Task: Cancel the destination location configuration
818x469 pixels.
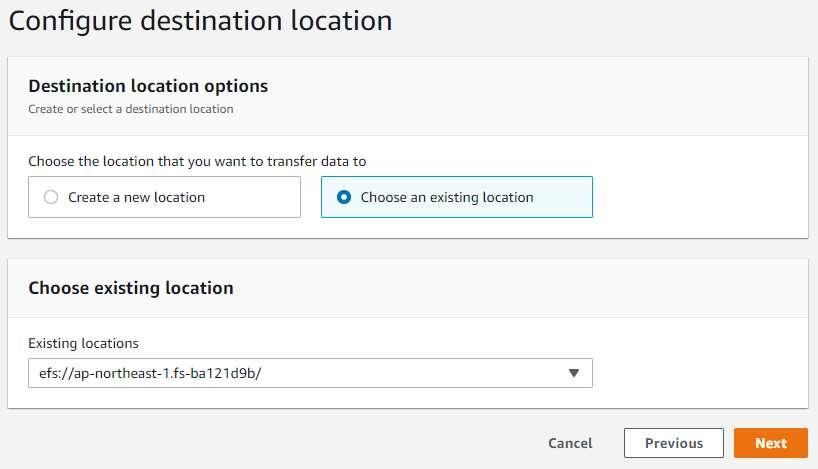Action: (570, 443)
